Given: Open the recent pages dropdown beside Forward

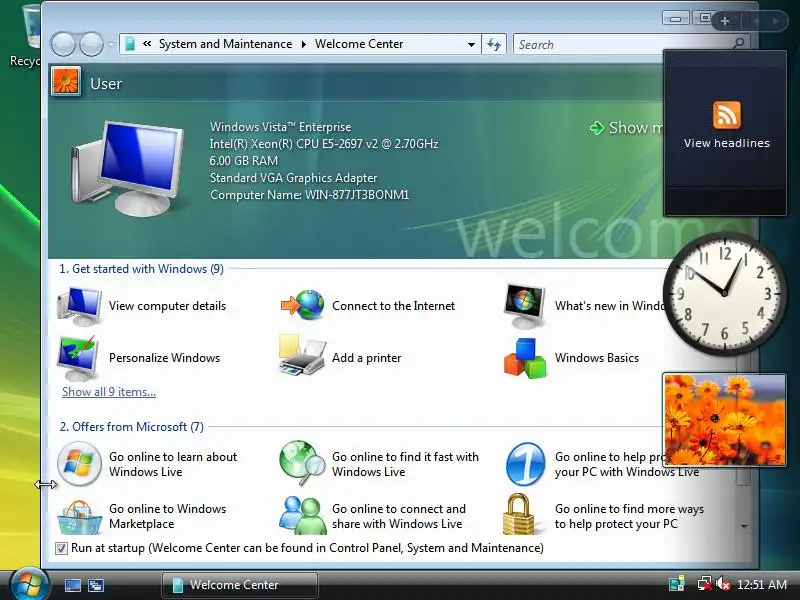Looking at the screenshot, I should pos(111,44).
